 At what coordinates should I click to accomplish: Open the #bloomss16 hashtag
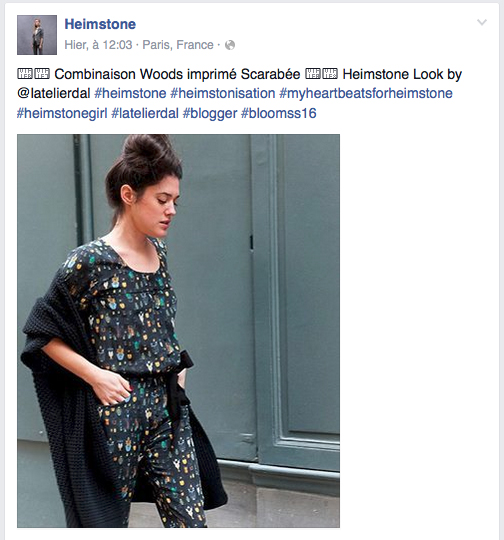[278, 113]
